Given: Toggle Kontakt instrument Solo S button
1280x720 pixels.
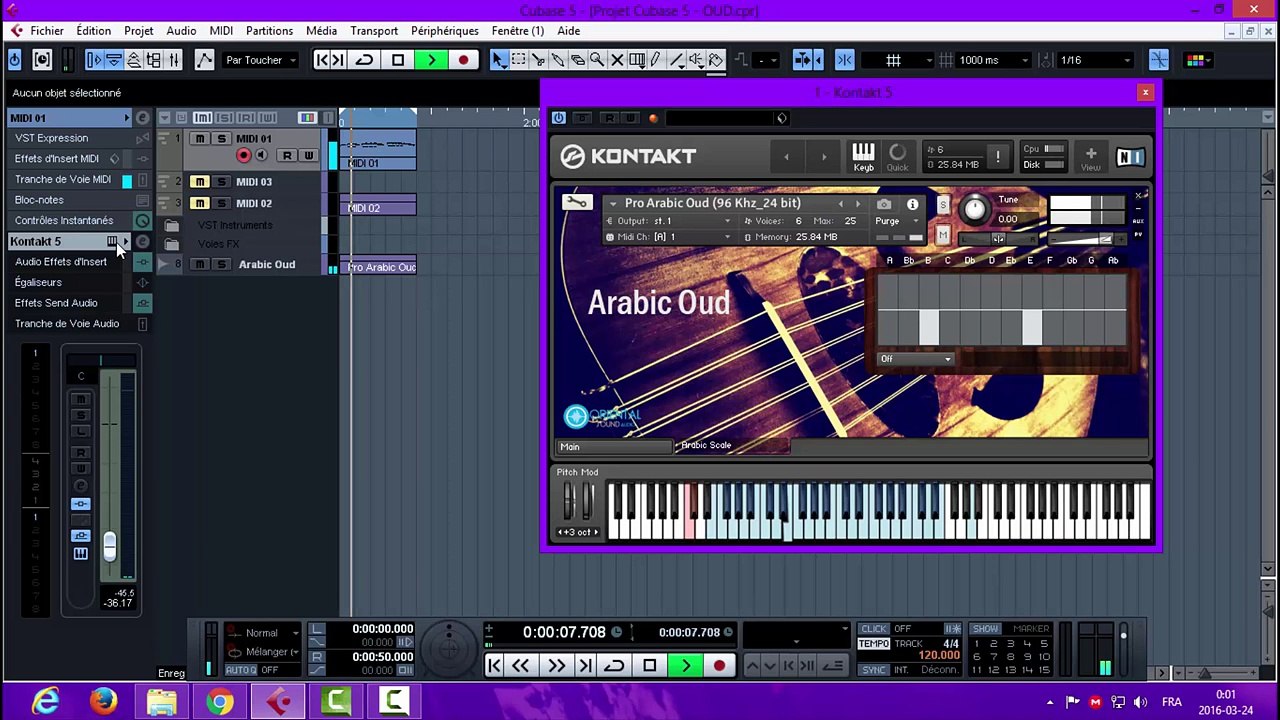Looking at the screenshot, I should click(x=942, y=205).
